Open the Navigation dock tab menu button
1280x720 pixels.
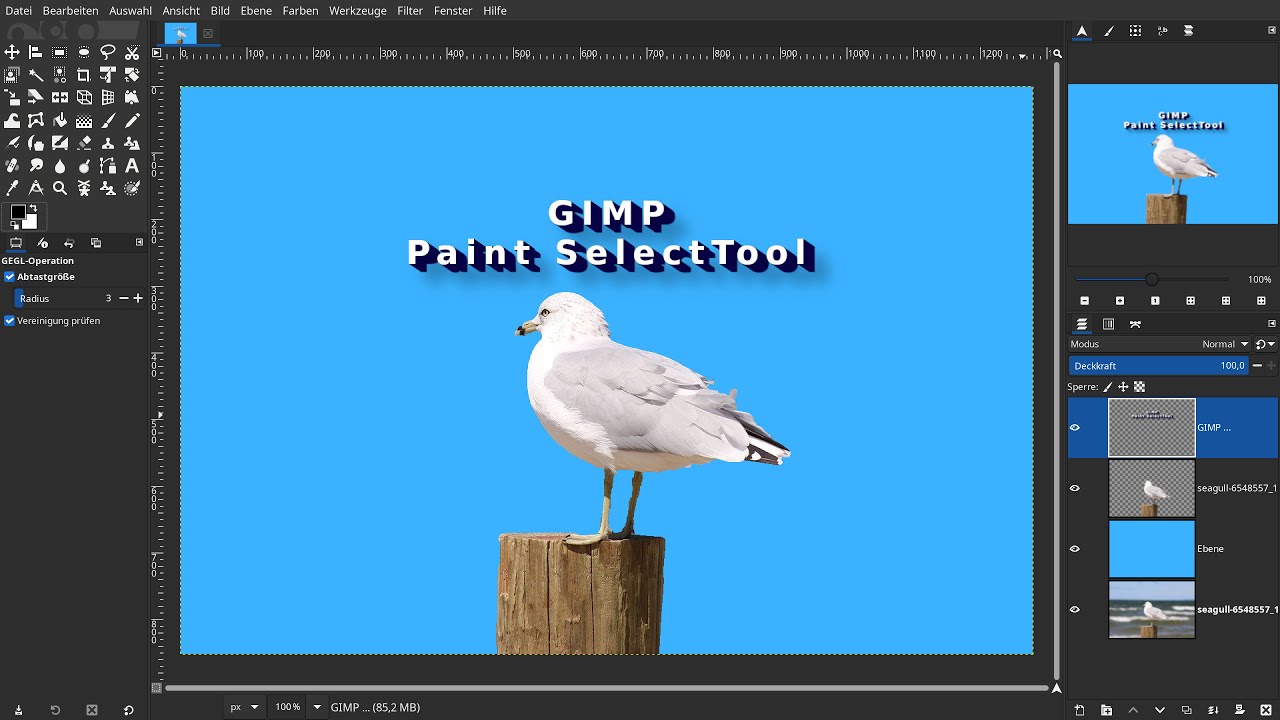click(x=1272, y=31)
